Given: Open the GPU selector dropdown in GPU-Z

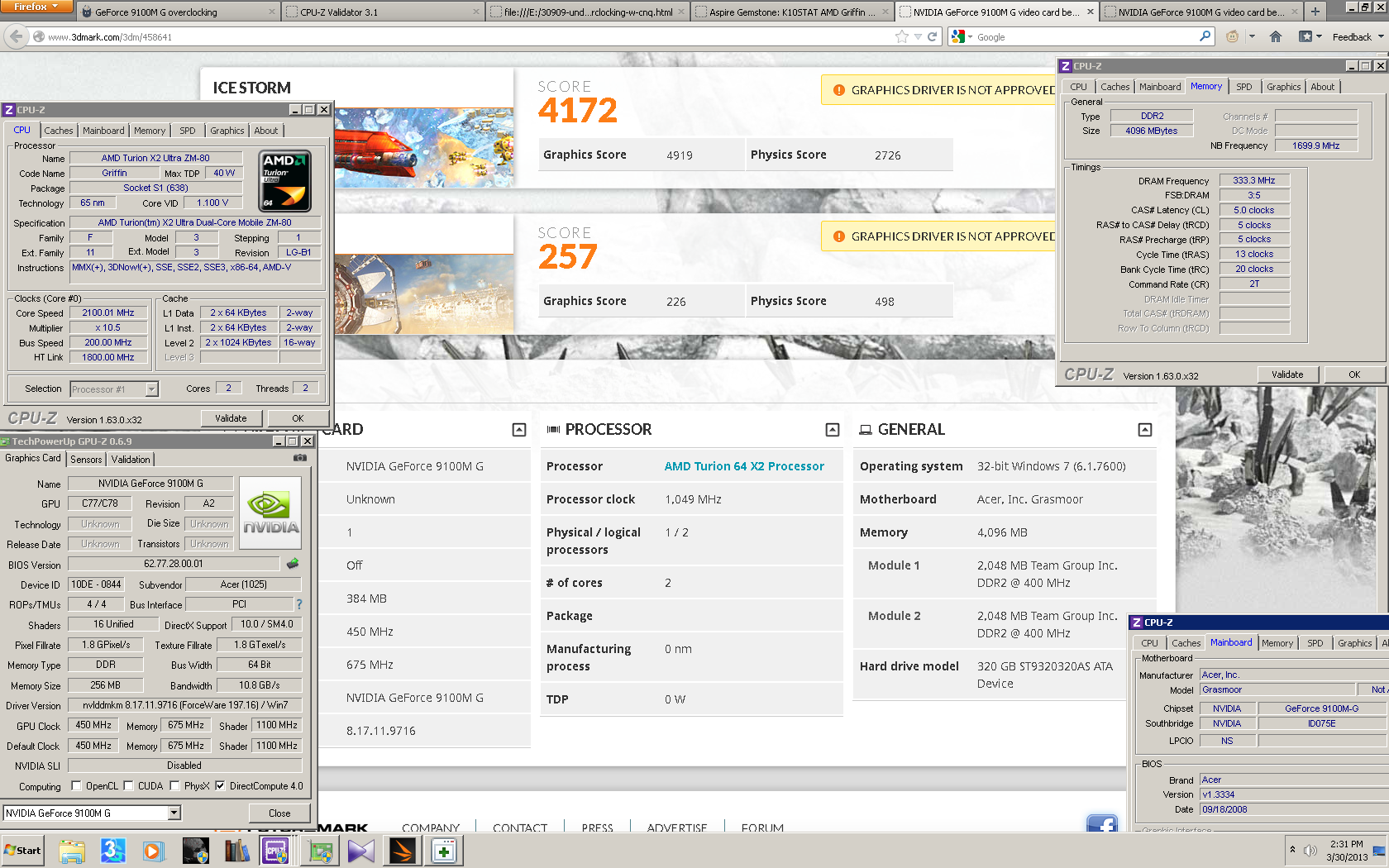Looking at the screenshot, I should [174, 813].
